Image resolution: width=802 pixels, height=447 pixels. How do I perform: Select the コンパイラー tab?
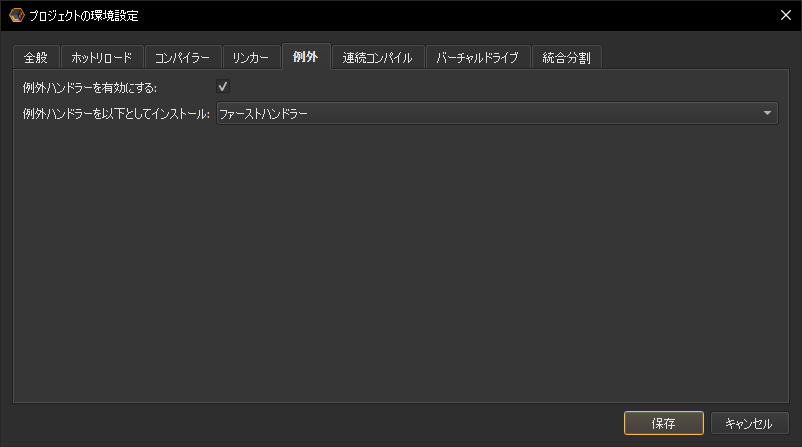tap(183, 57)
